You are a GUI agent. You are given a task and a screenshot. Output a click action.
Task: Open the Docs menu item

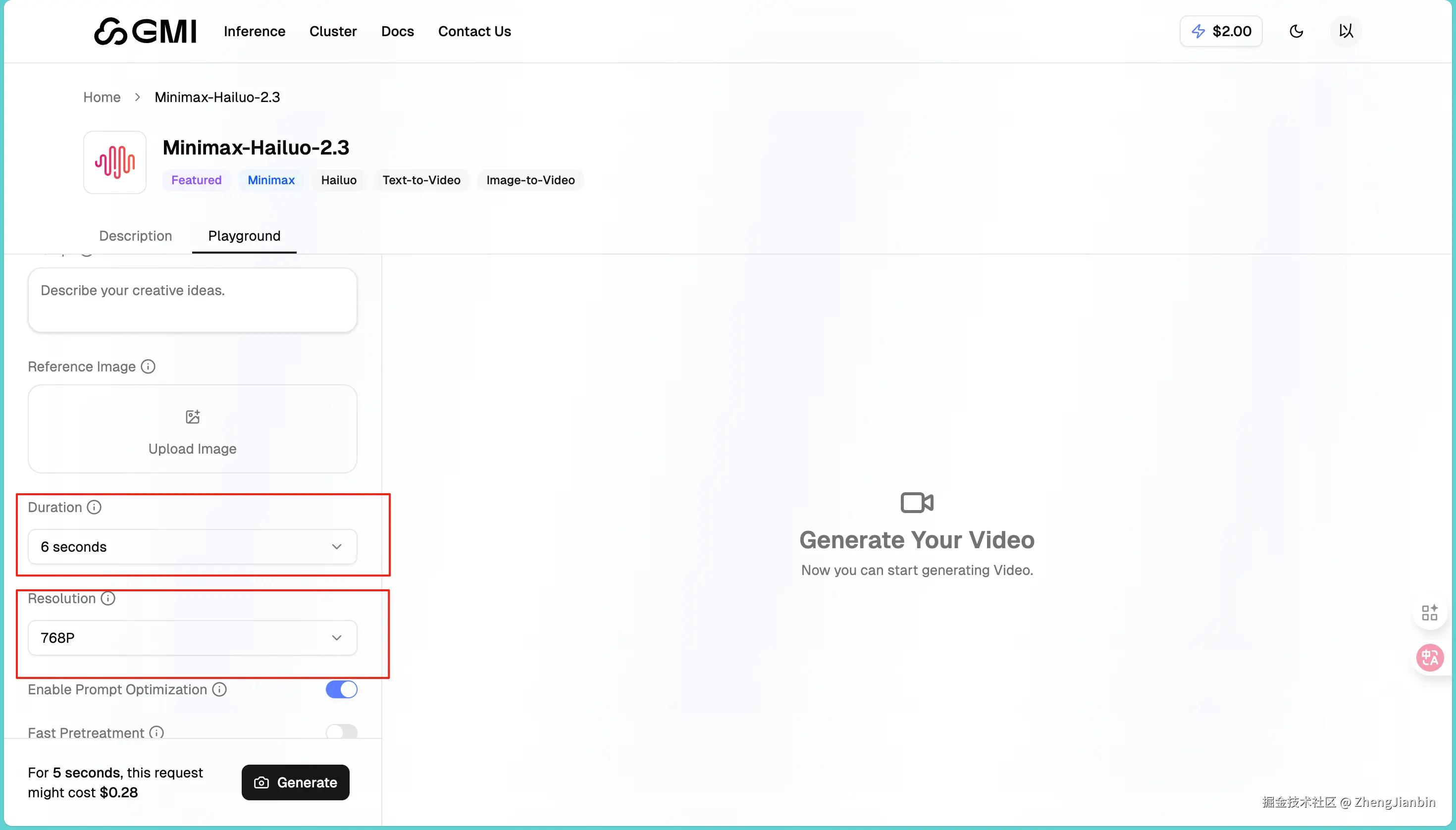click(x=397, y=31)
